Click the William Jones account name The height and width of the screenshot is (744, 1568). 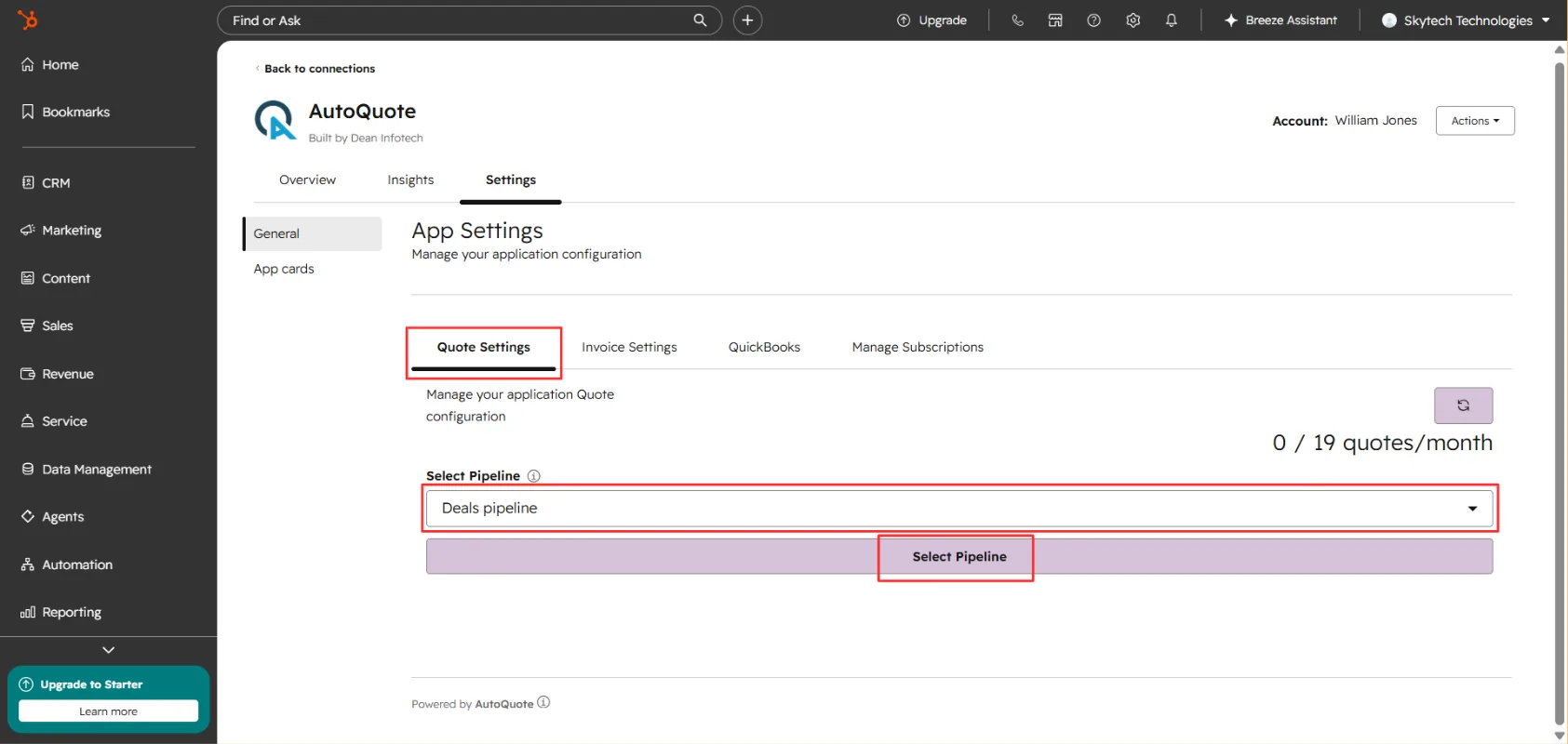[1375, 121]
